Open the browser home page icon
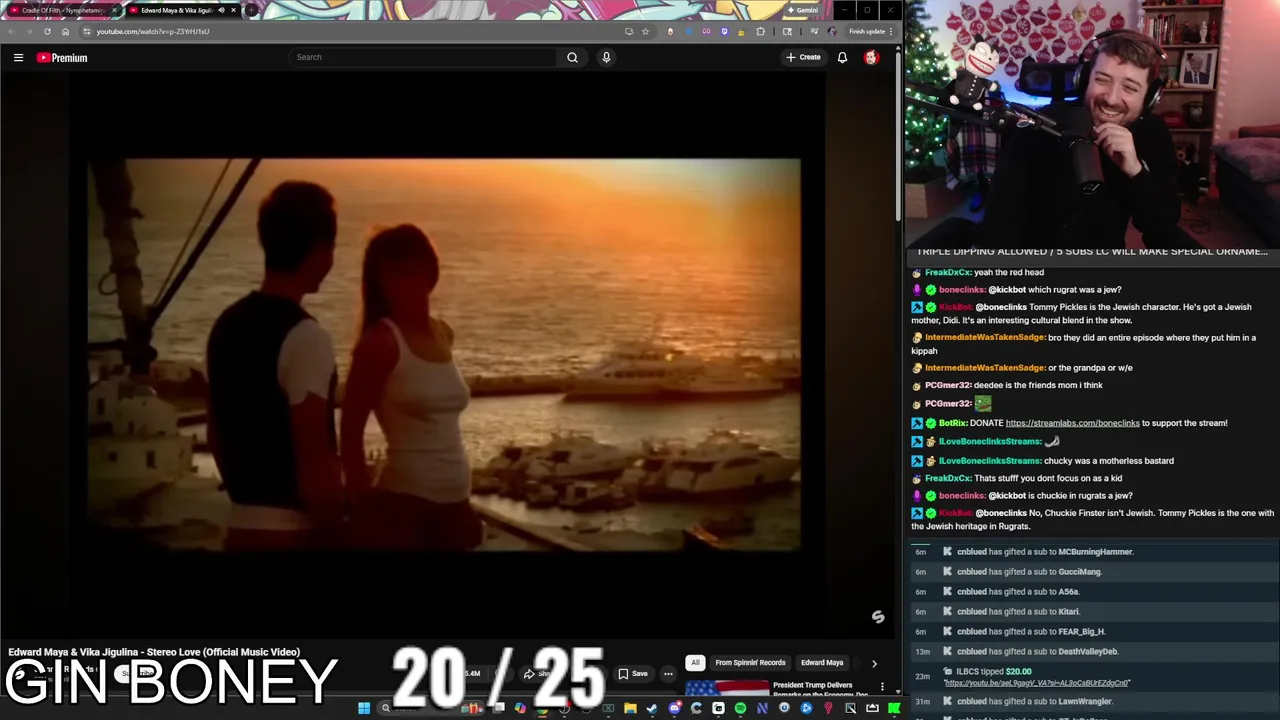Viewport: 1280px width, 720px height. pos(66,31)
